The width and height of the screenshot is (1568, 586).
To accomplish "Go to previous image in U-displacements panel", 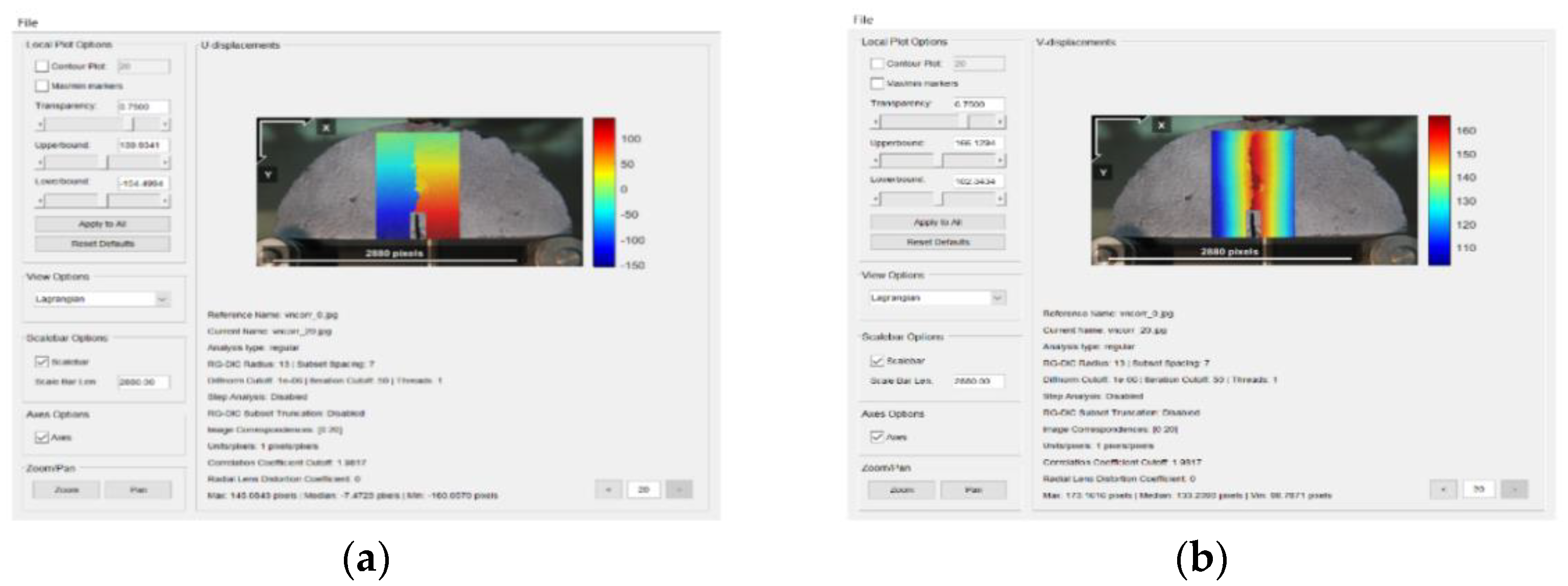I will 608,489.
